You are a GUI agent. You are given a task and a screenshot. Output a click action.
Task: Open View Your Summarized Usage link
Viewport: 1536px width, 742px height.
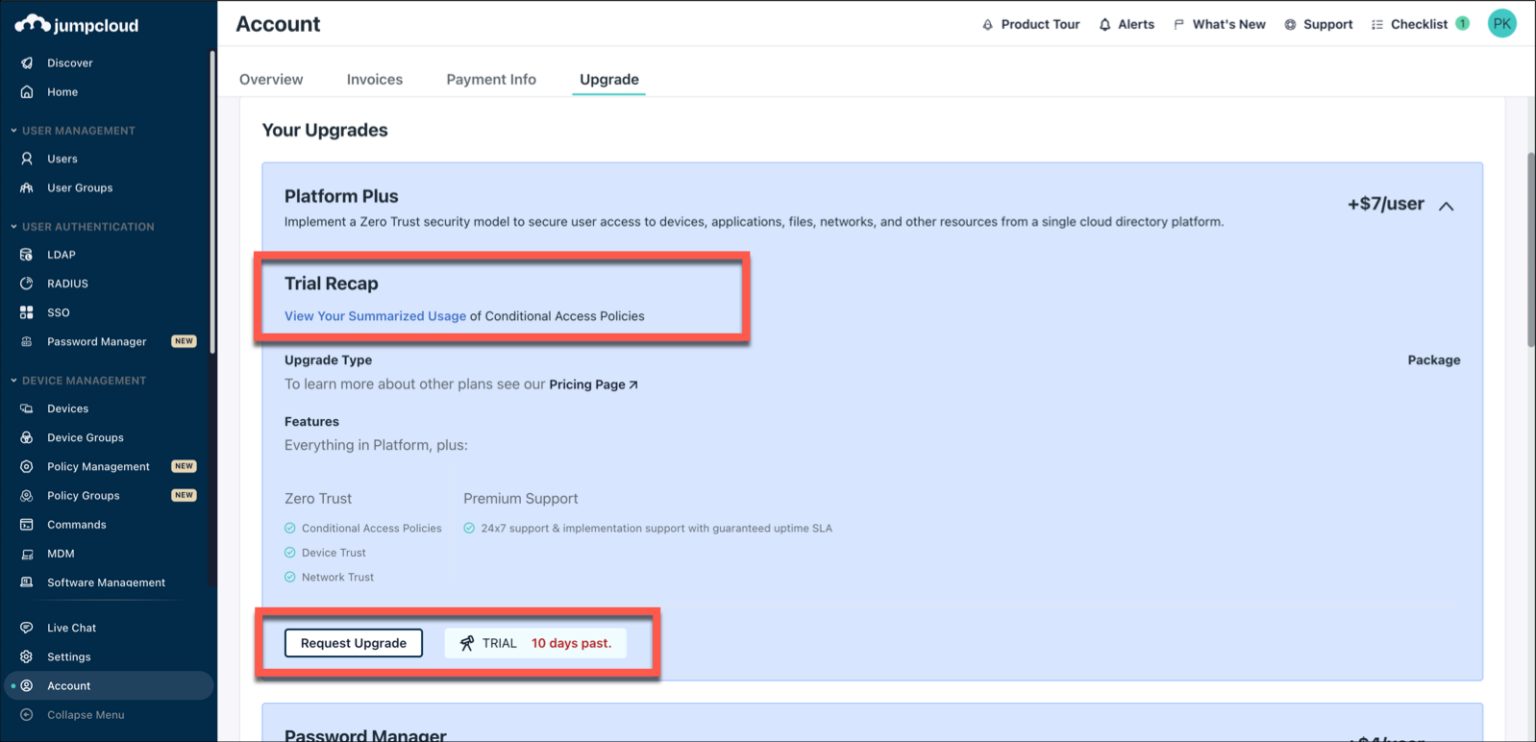pos(374,315)
